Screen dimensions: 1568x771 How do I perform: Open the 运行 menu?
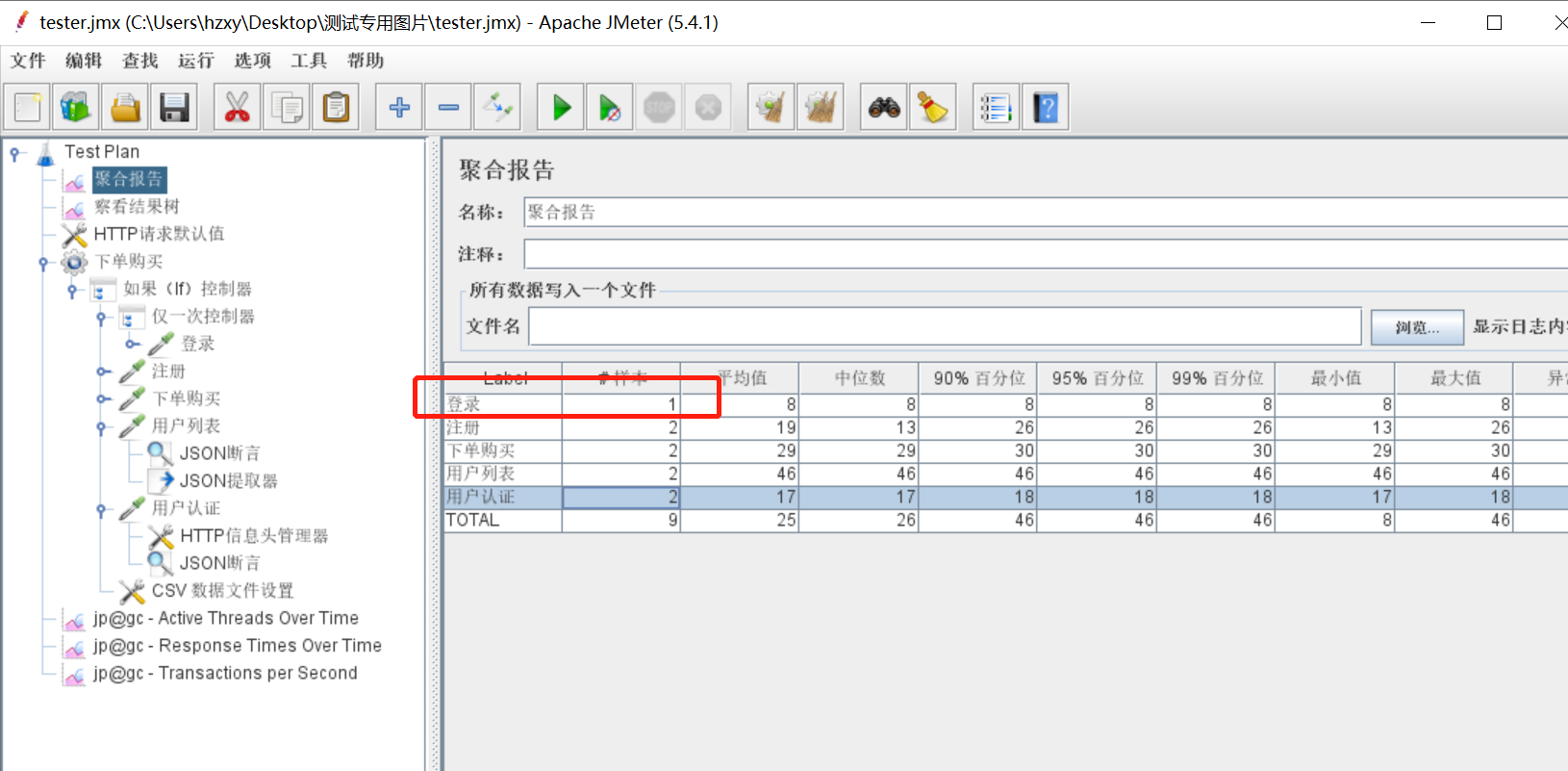196,61
